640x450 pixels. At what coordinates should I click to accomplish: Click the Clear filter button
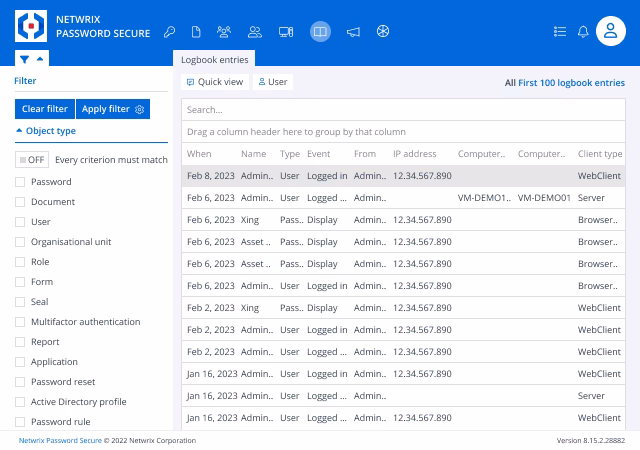45,109
